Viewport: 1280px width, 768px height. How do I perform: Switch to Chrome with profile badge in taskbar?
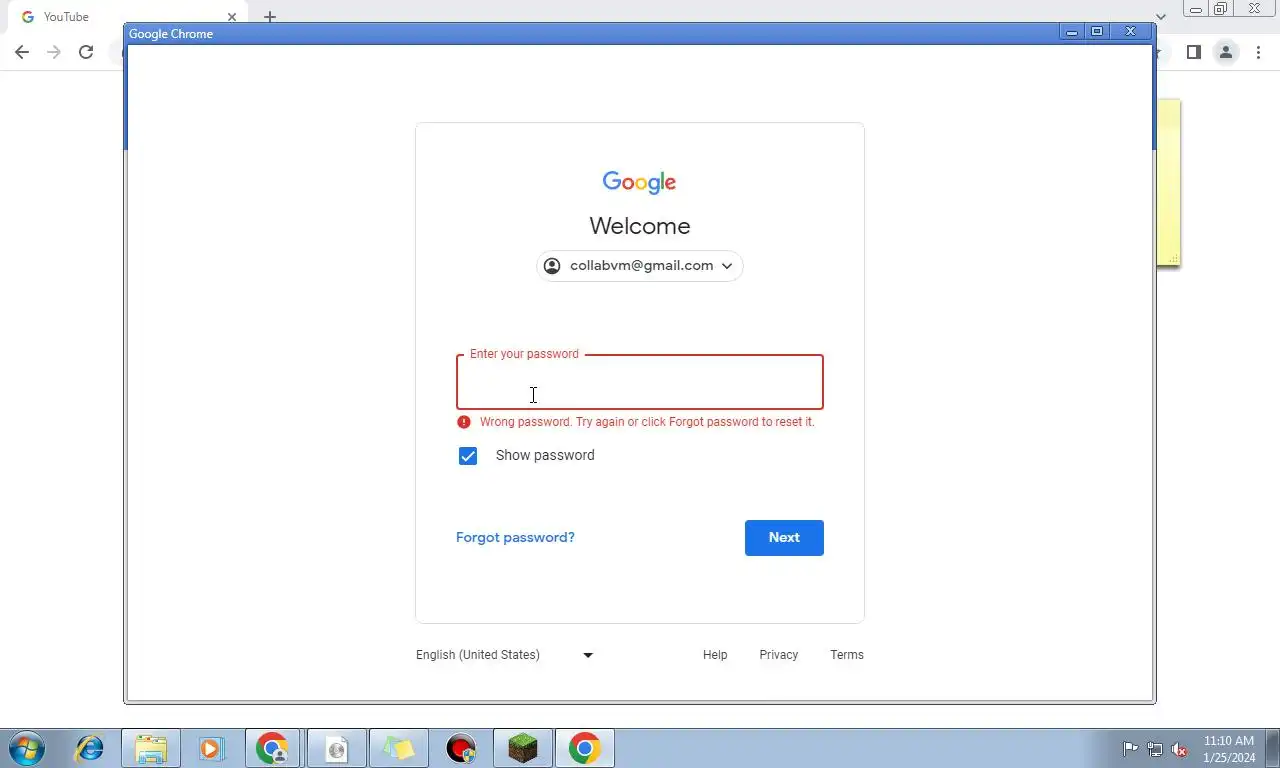coord(273,748)
